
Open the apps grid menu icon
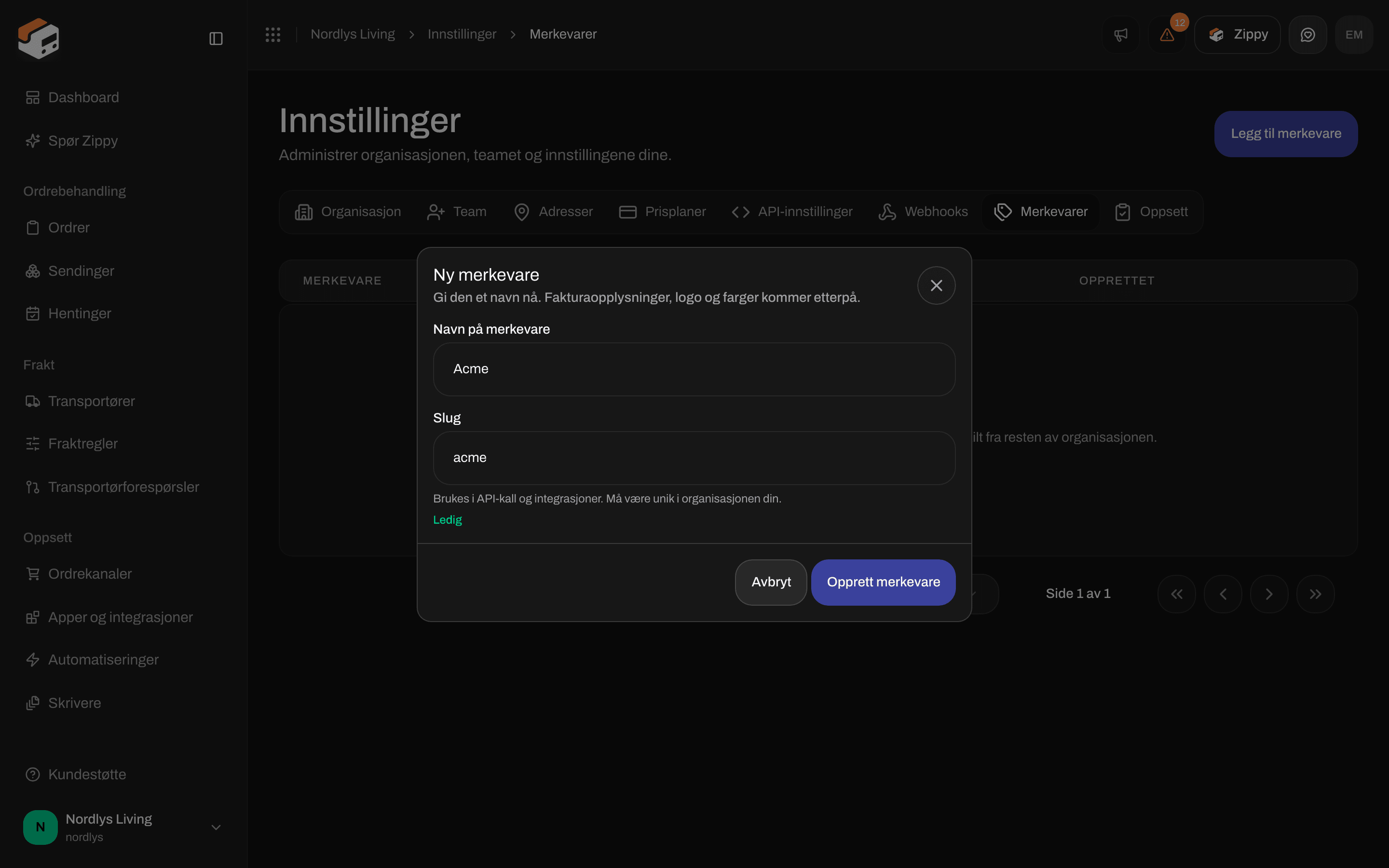coord(272,34)
